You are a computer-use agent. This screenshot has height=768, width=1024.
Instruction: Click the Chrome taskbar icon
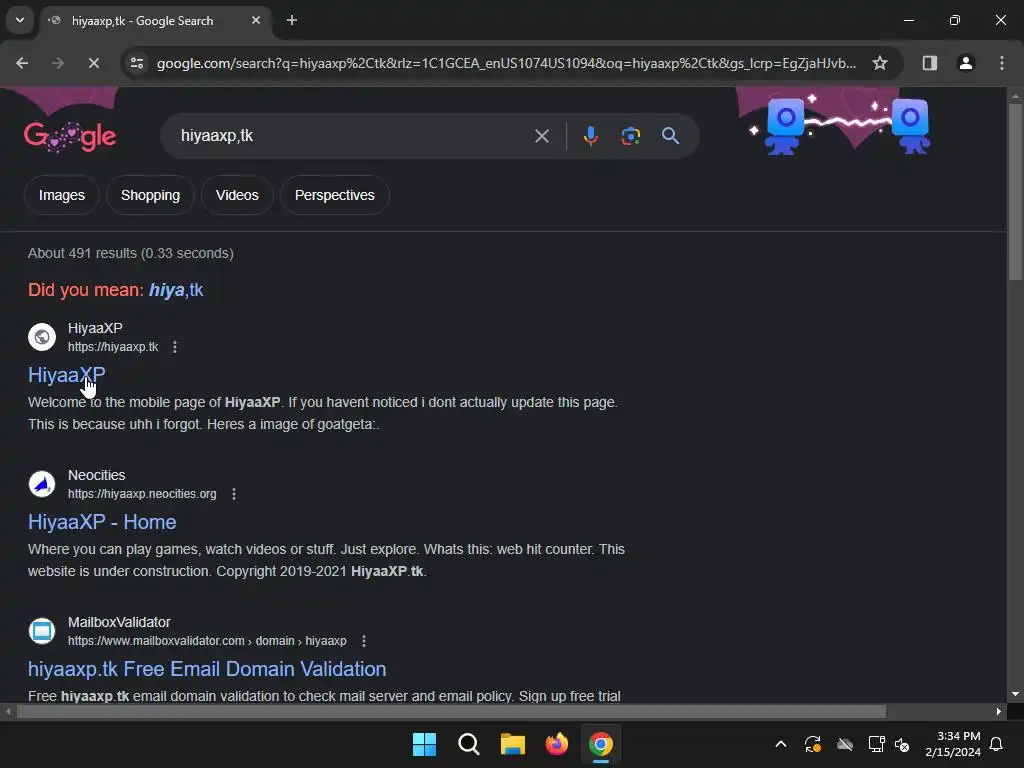(601, 744)
